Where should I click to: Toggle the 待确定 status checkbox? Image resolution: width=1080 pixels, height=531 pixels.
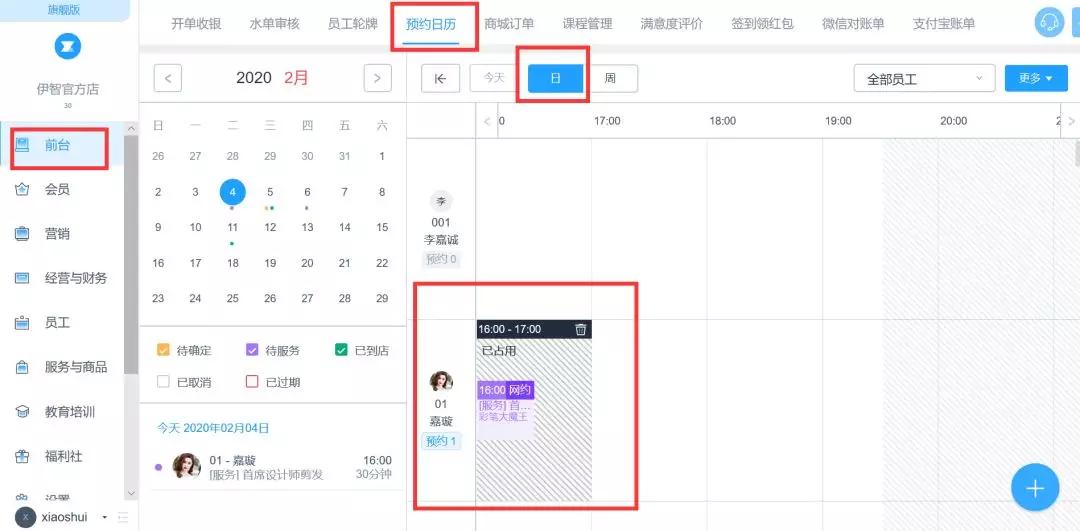click(163, 350)
